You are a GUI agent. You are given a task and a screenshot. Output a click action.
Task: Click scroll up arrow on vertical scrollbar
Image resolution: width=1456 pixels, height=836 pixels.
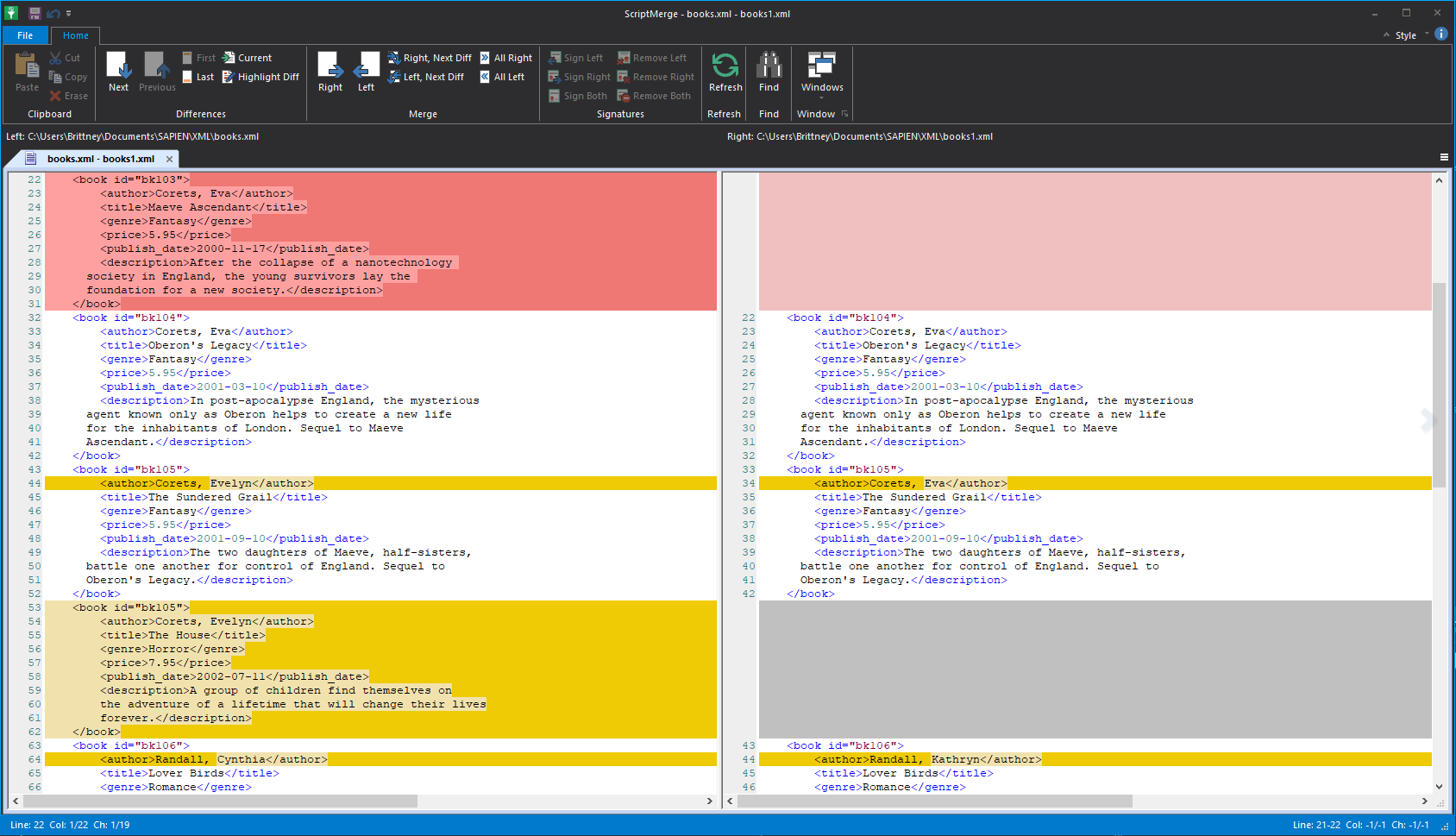coord(1439,180)
